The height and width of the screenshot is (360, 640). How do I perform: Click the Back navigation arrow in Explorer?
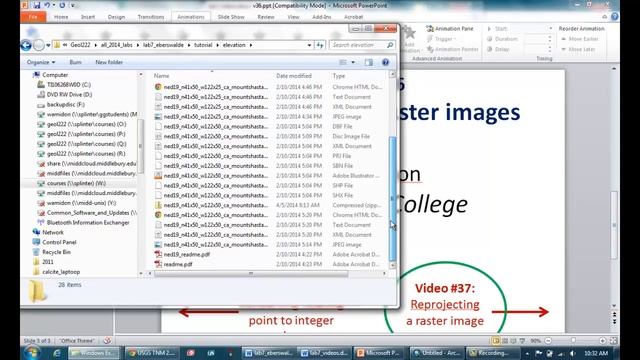26,45
